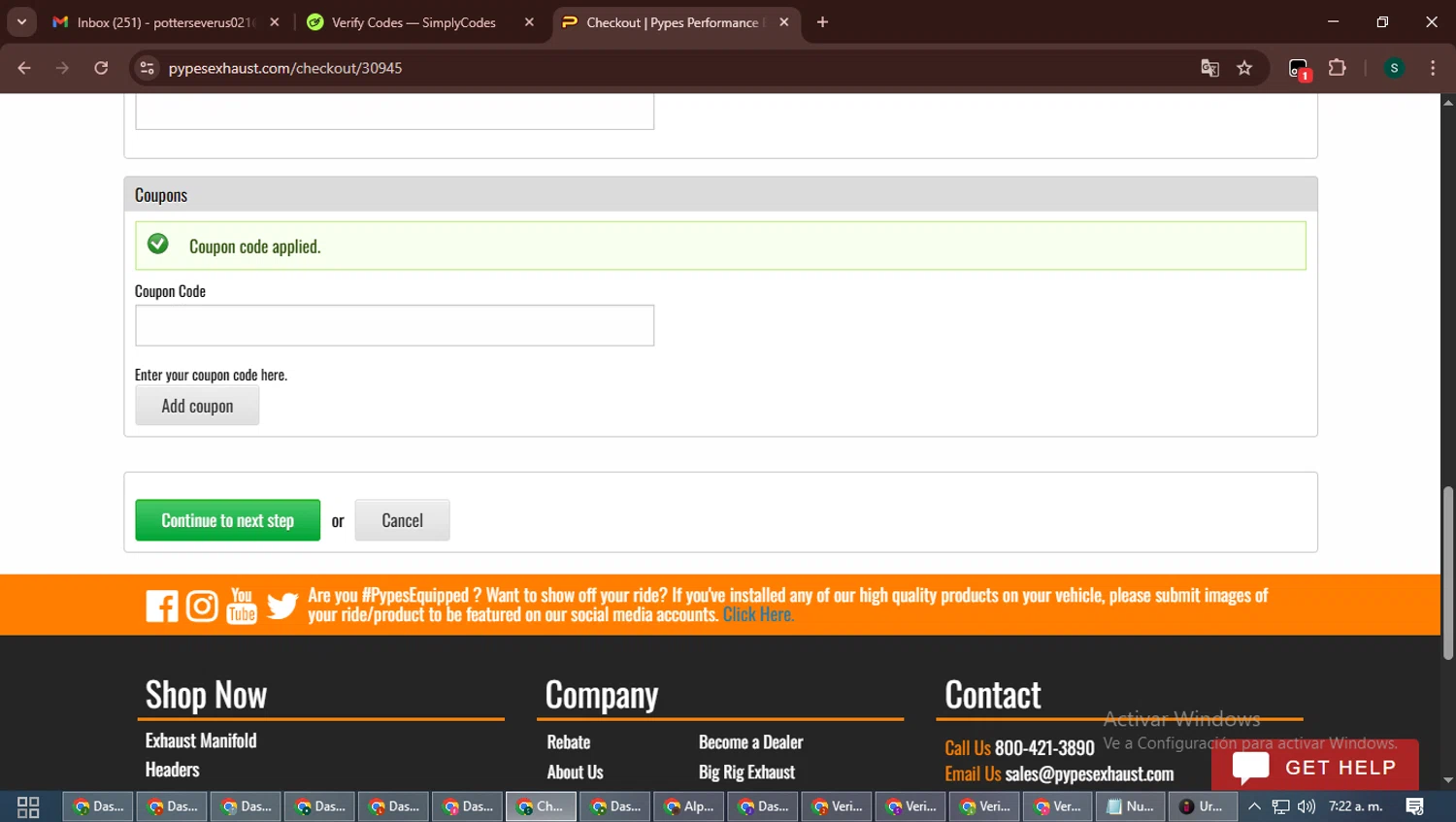Select the Checkout Pypes Performance tab
This screenshot has height=822, width=1456.
click(677, 22)
